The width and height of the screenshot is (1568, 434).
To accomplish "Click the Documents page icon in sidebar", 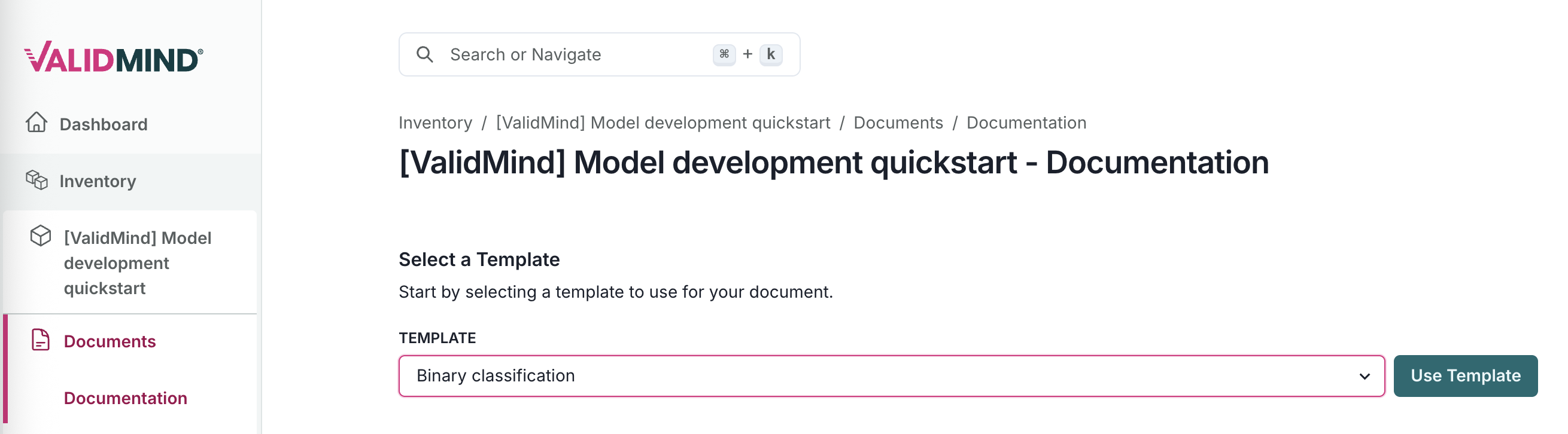I will (39, 341).
